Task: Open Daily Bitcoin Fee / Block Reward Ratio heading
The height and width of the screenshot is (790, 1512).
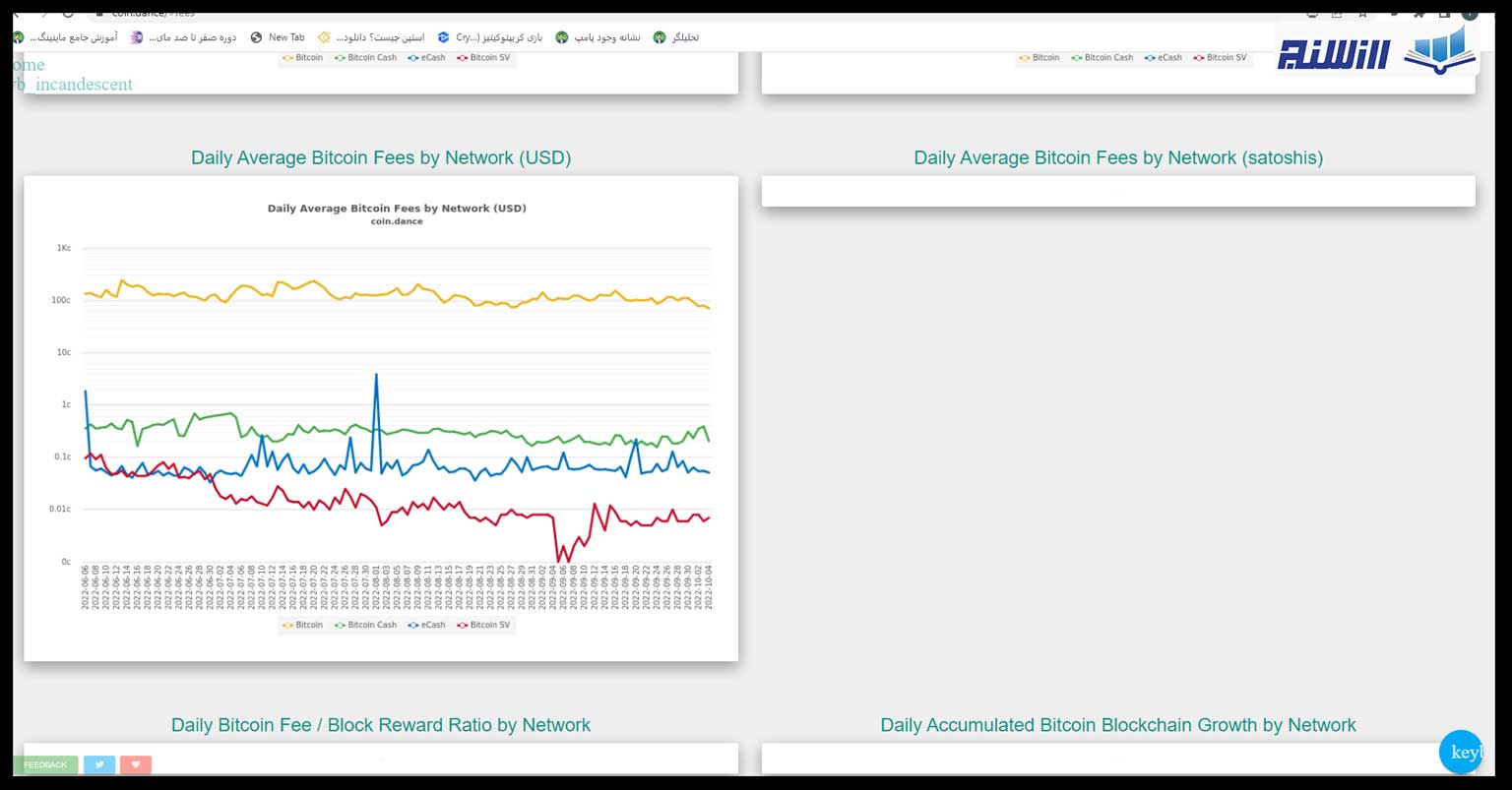Action: (x=380, y=725)
